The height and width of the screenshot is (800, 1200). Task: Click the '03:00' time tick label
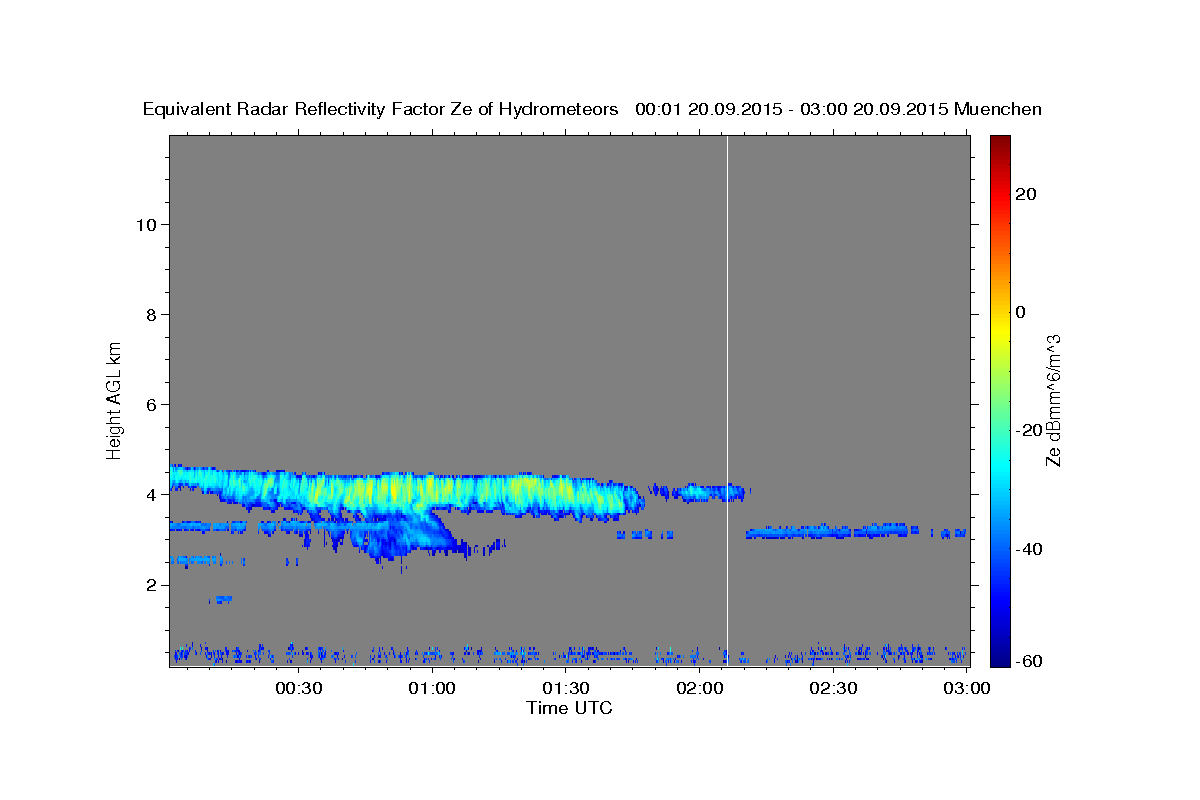[x=967, y=688]
